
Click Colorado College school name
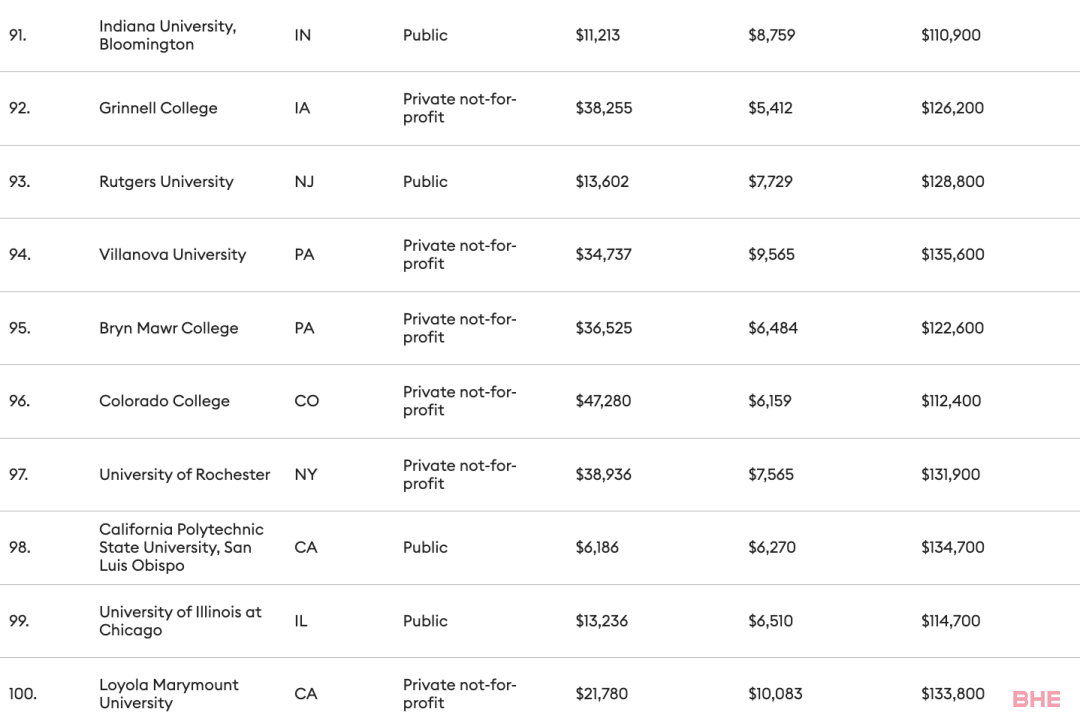click(x=164, y=401)
